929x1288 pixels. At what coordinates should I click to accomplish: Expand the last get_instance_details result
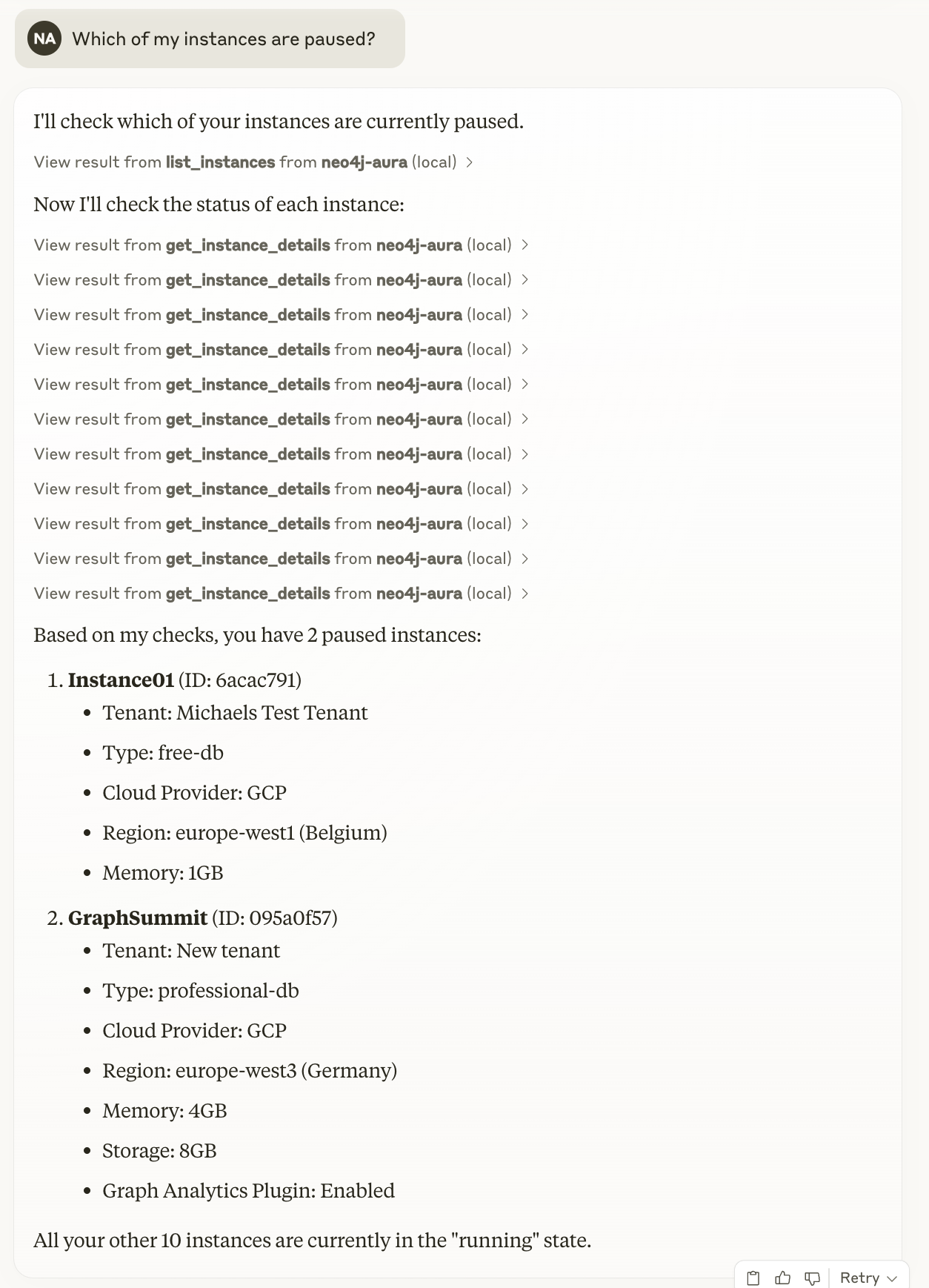click(x=282, y=594)
